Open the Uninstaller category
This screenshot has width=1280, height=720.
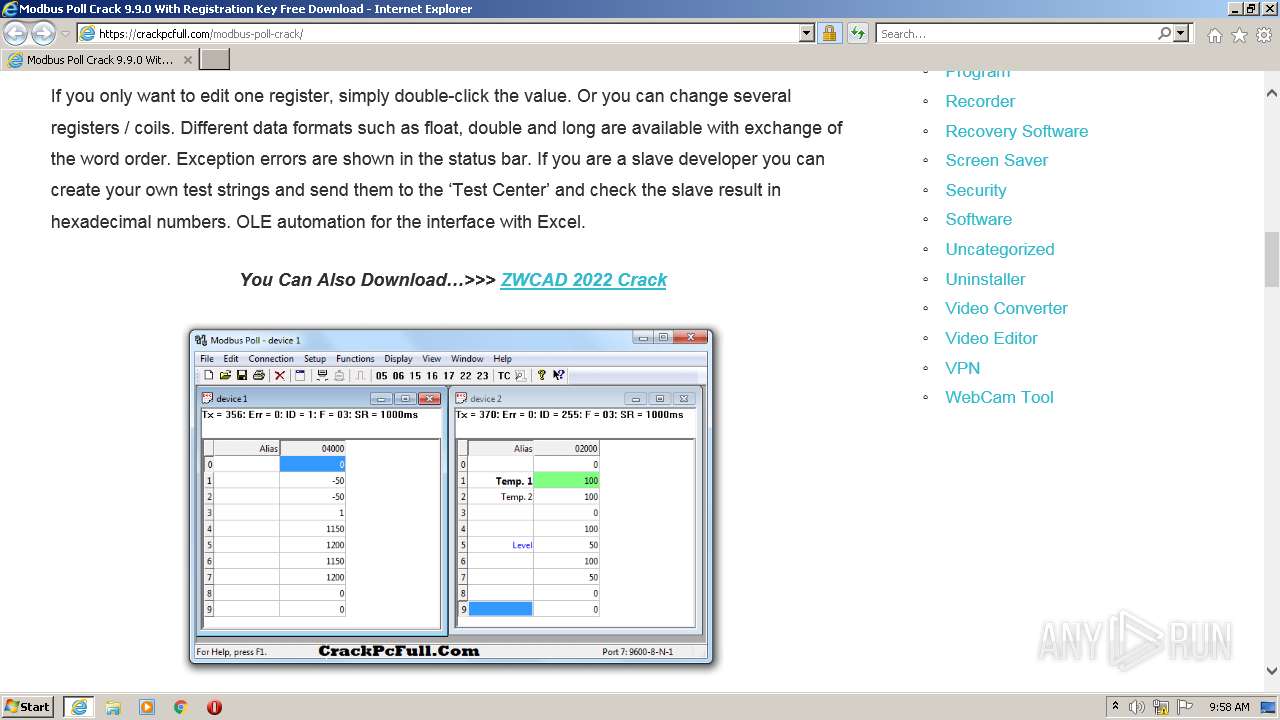986,279
